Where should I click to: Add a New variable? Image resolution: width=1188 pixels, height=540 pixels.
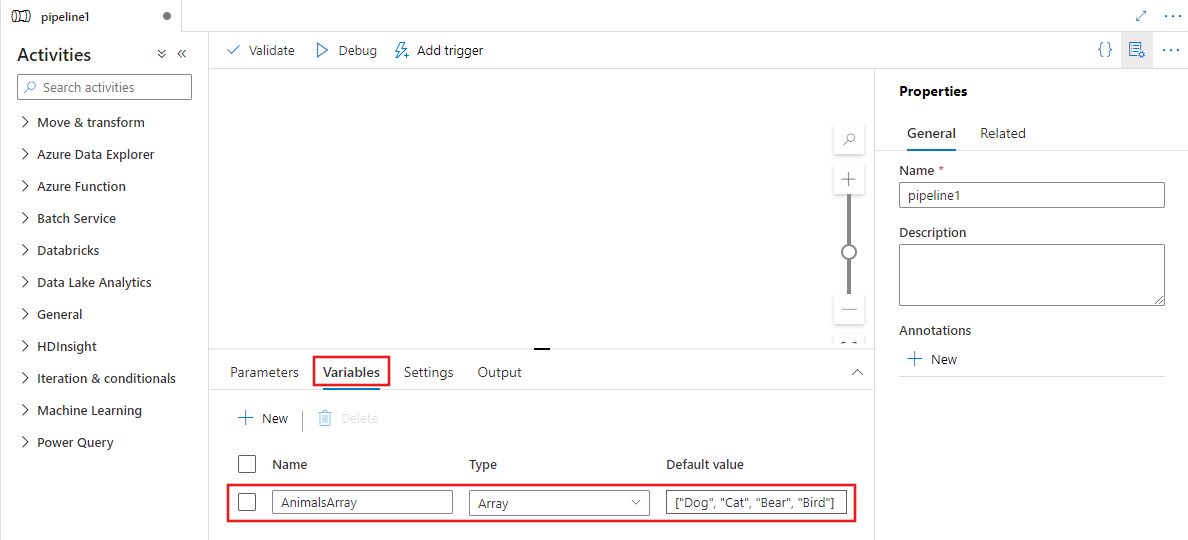tap(263, 418)
